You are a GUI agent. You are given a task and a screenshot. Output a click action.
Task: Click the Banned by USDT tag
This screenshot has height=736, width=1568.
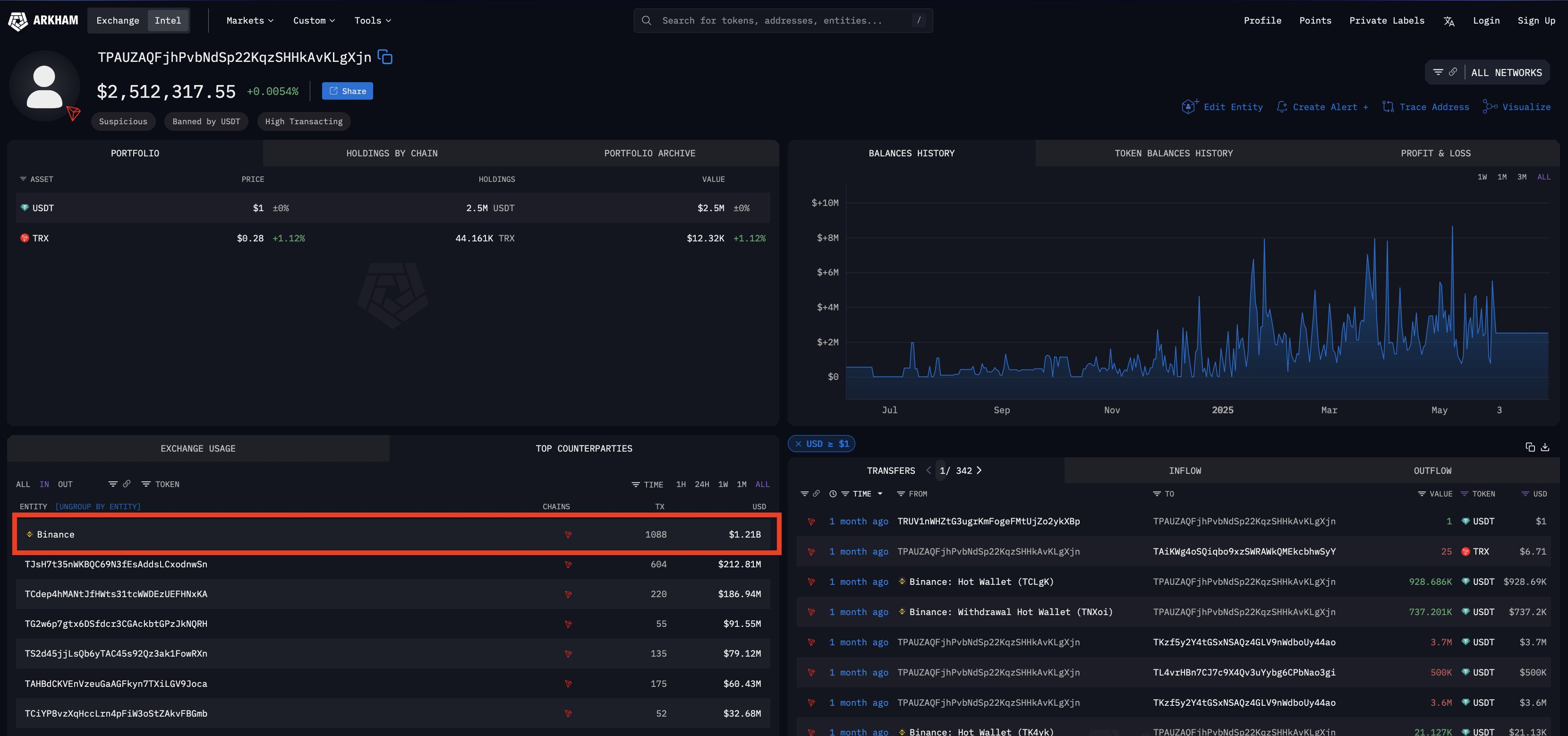pyautogui.click(x=206, y=121)
